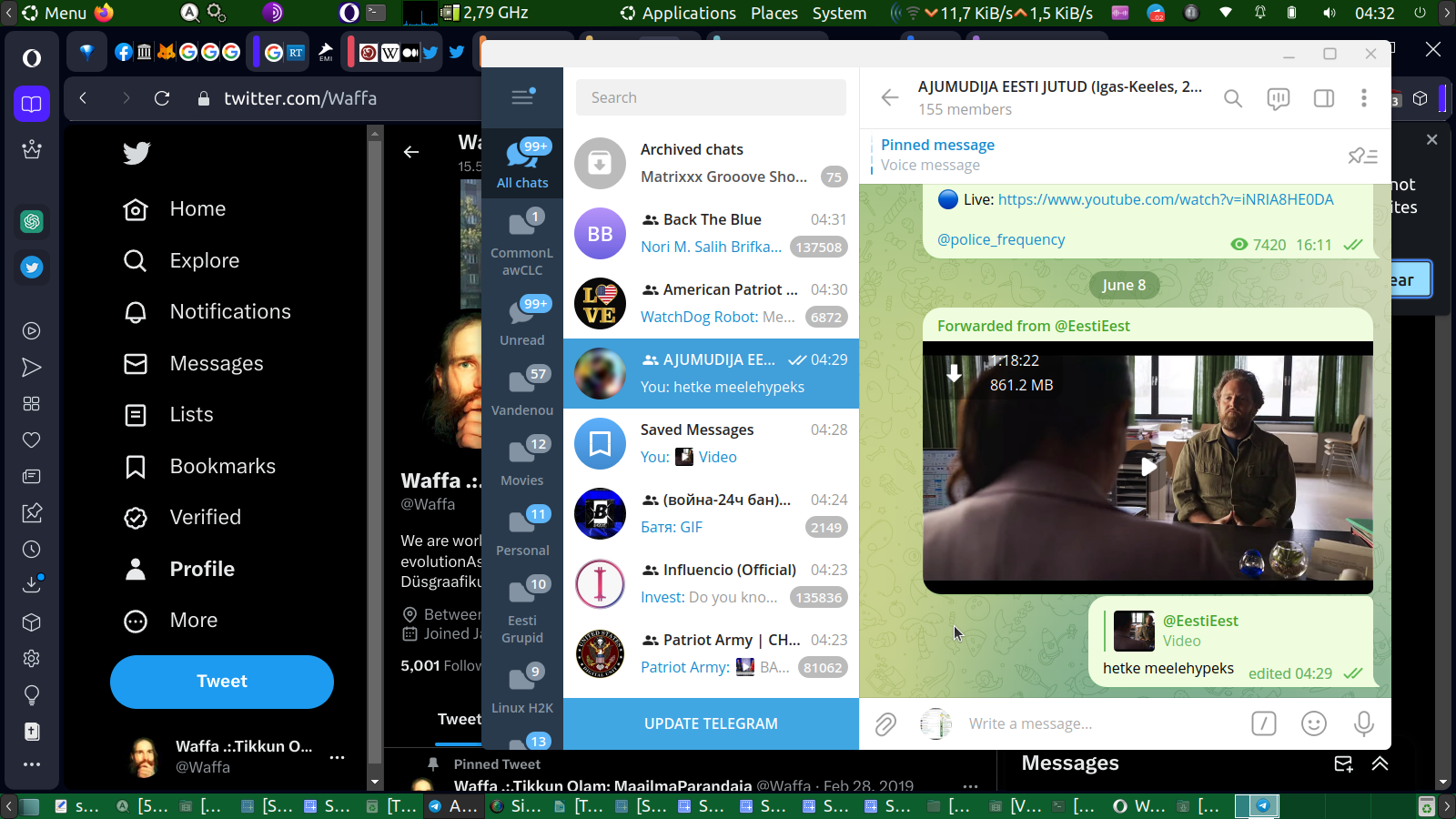Compose a new Twitter direct message
The height and width of the screenshot is (819, 1456).
(1343, 763)
